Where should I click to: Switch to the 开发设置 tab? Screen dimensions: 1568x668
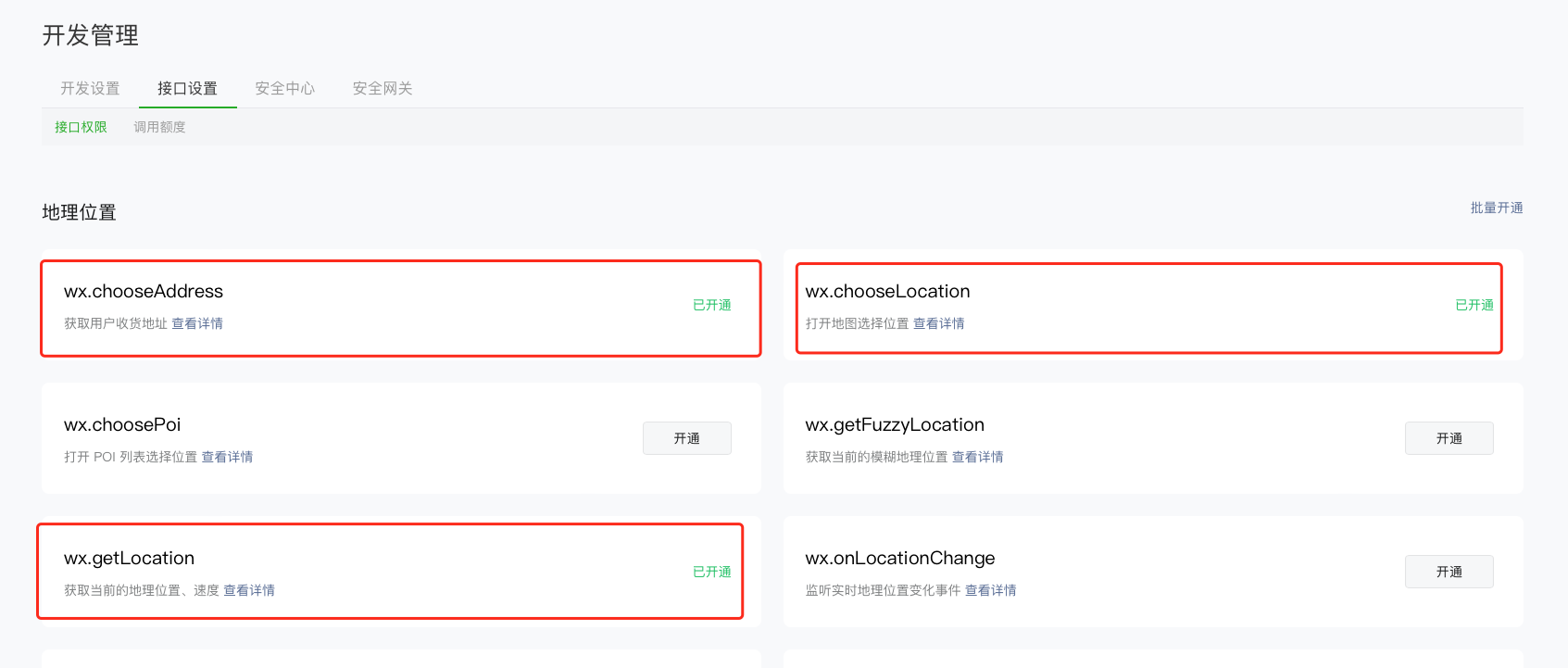(x=90, y=89)
